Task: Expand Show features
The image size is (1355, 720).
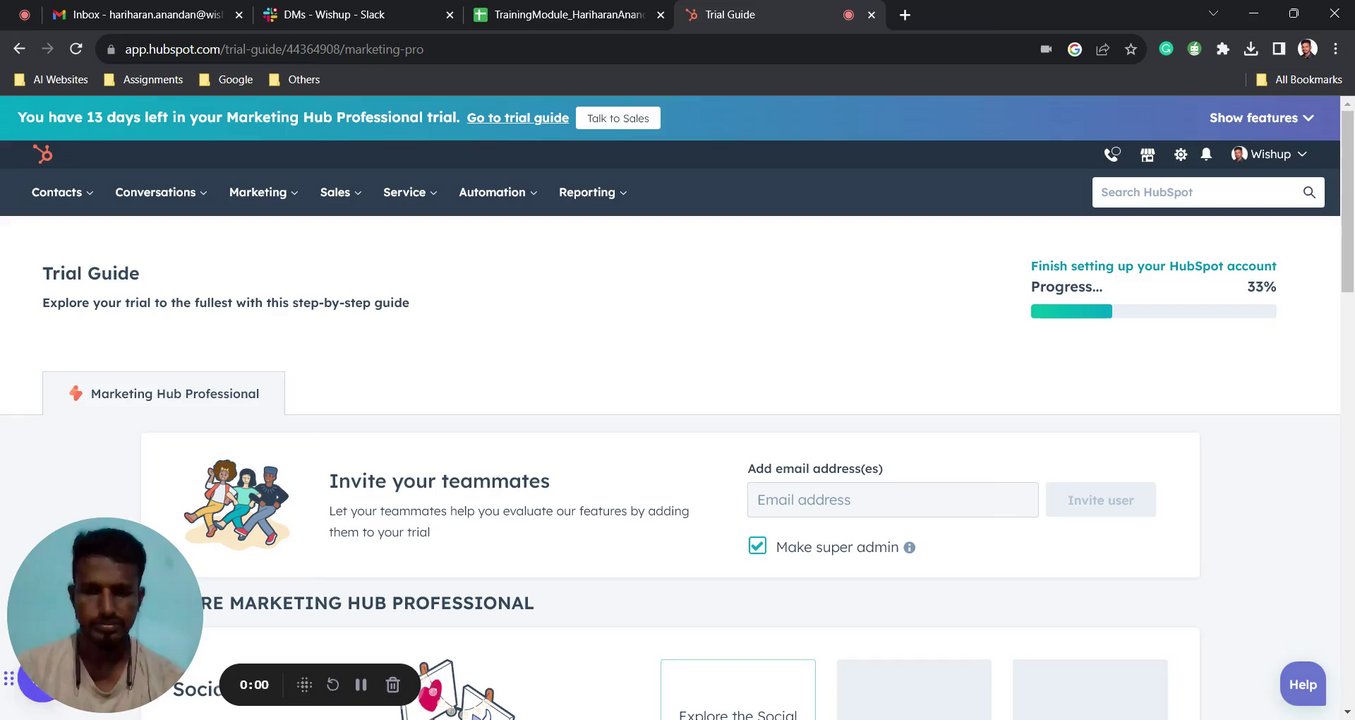Action: coord(1261,118)
